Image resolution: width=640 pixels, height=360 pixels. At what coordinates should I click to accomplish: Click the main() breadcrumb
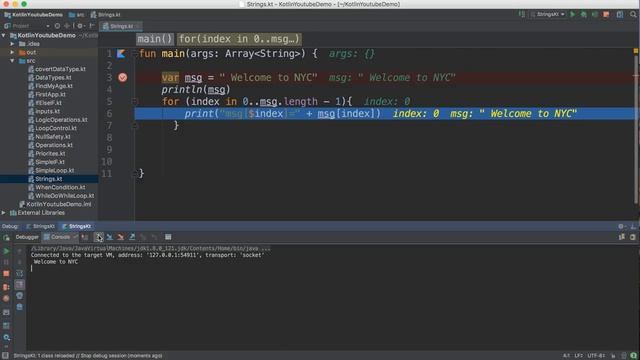[x=155, y=39]
